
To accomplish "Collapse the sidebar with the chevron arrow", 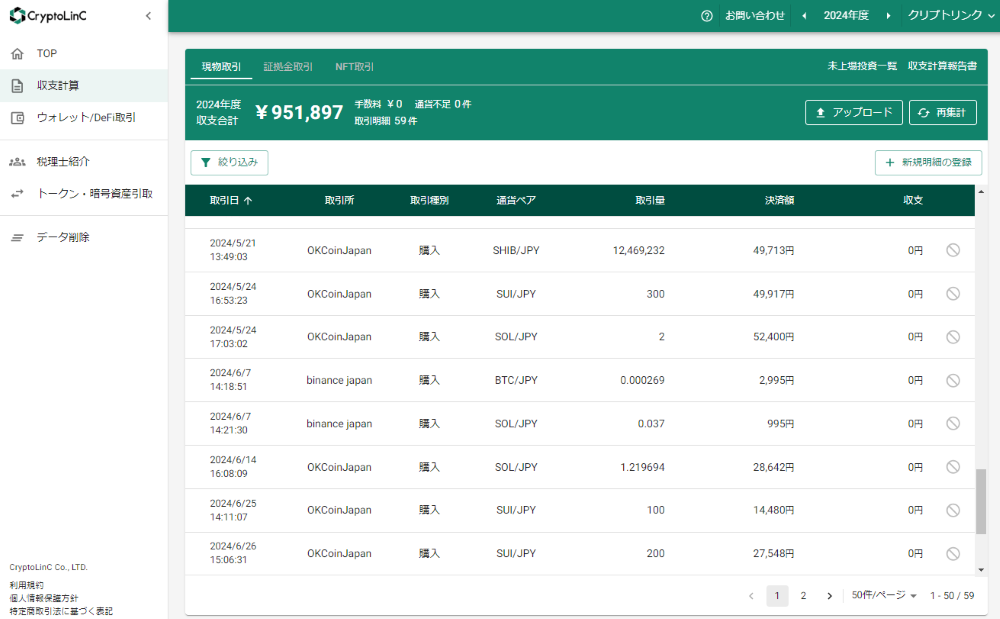I will tap(149, 15).
